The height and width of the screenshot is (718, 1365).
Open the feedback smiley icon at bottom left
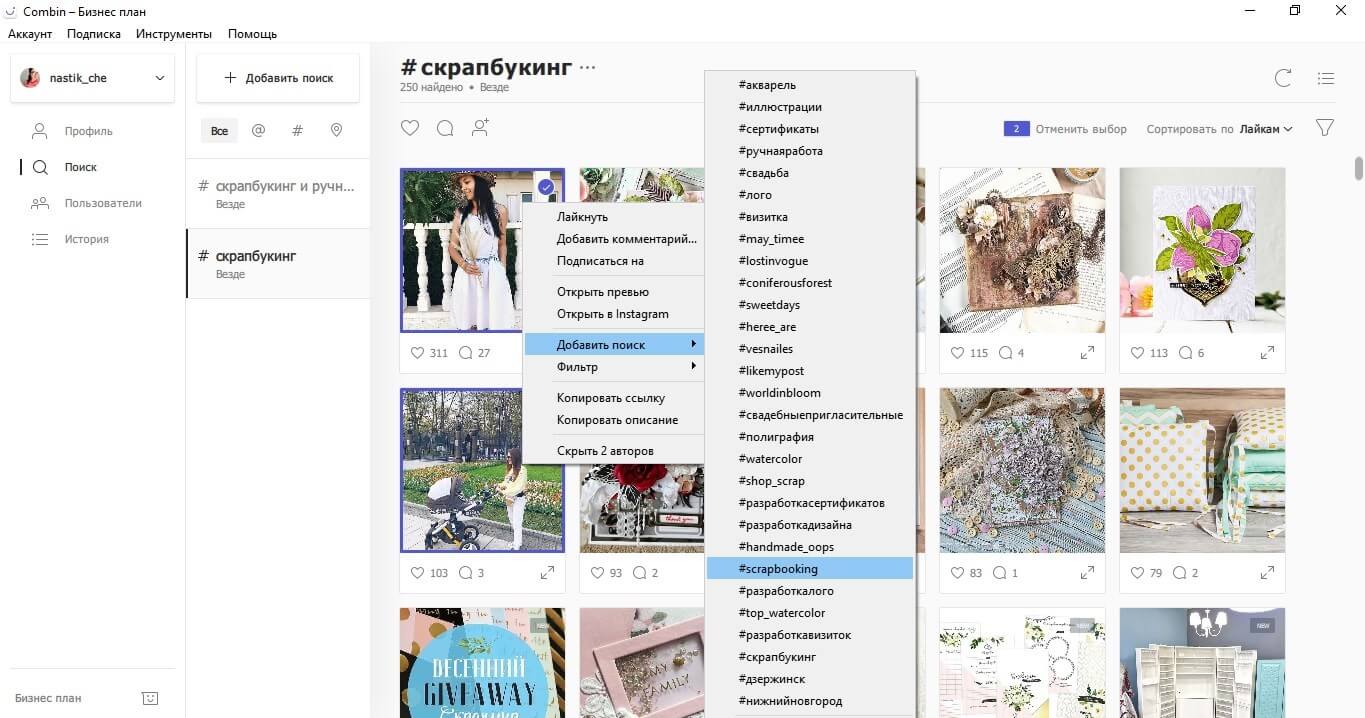point(151,698)
